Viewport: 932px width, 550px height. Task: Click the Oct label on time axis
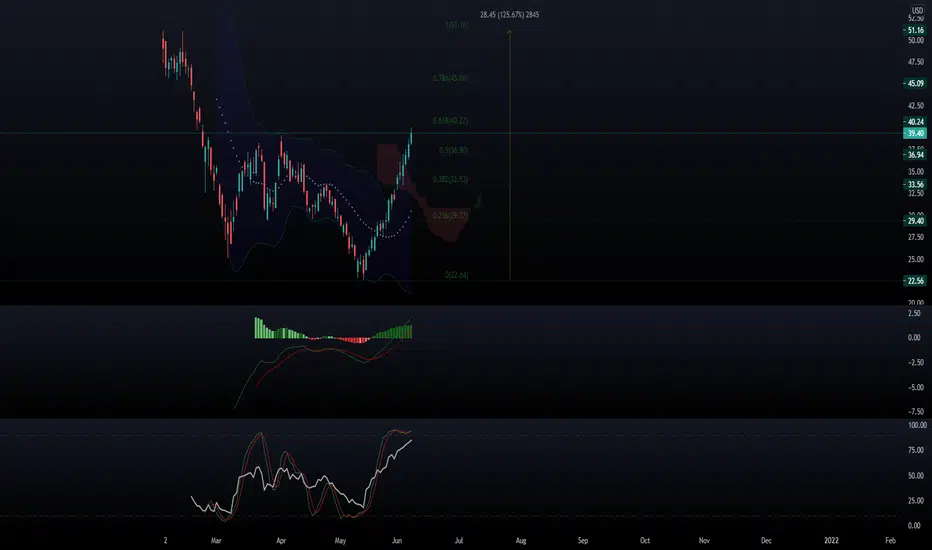[x=645, y=540]
